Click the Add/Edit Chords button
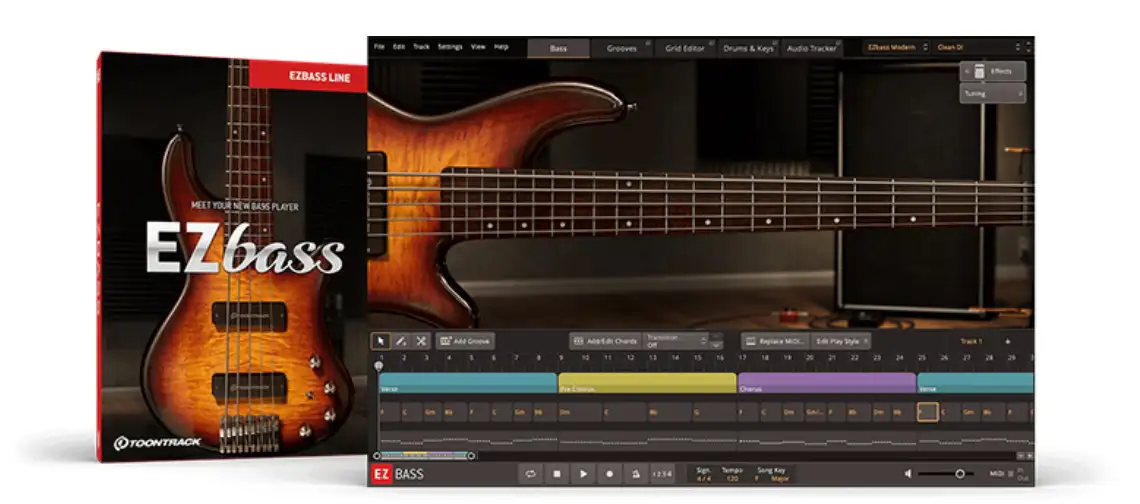 coord(605,340)
